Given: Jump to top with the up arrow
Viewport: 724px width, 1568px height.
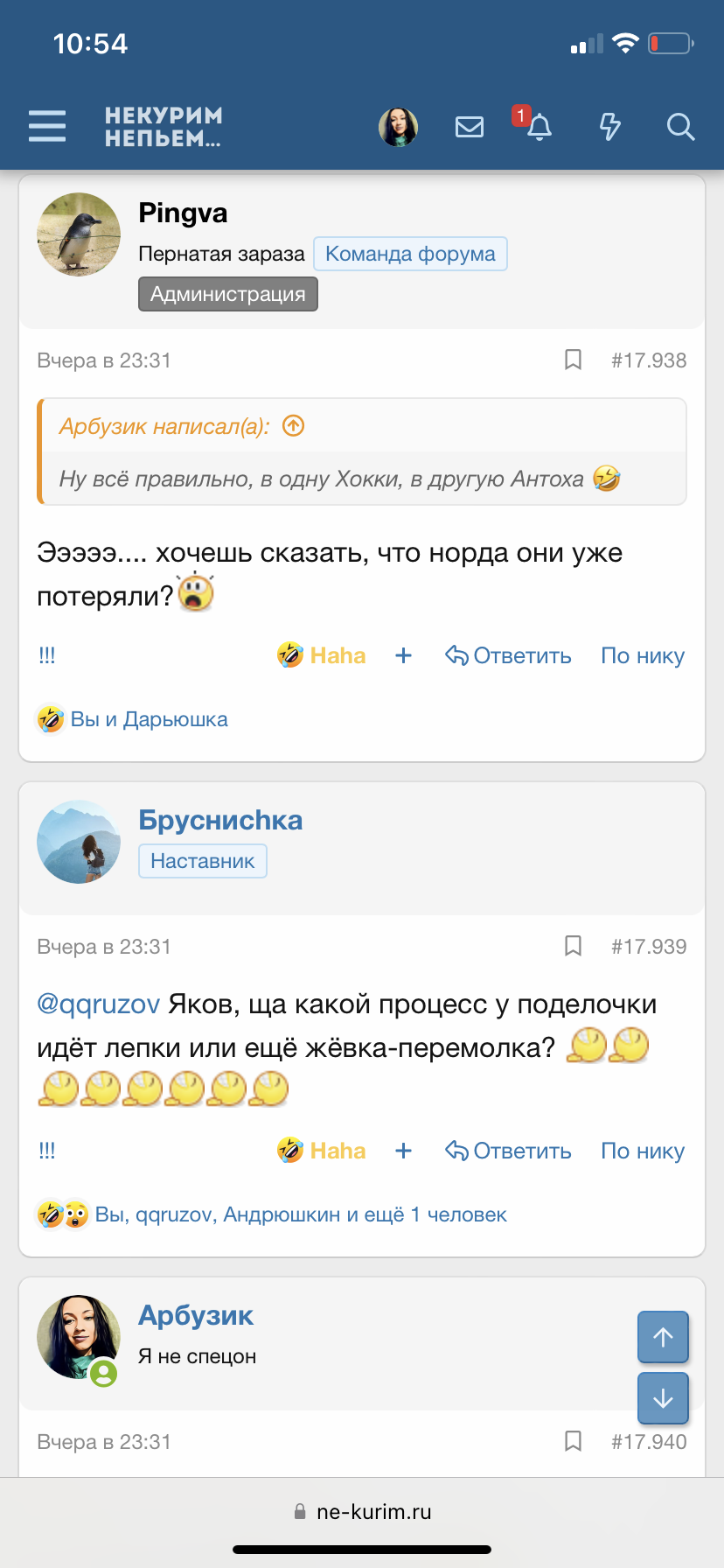Looking at the screenshot, I should pyautogui.click(x=663, y=1337).
